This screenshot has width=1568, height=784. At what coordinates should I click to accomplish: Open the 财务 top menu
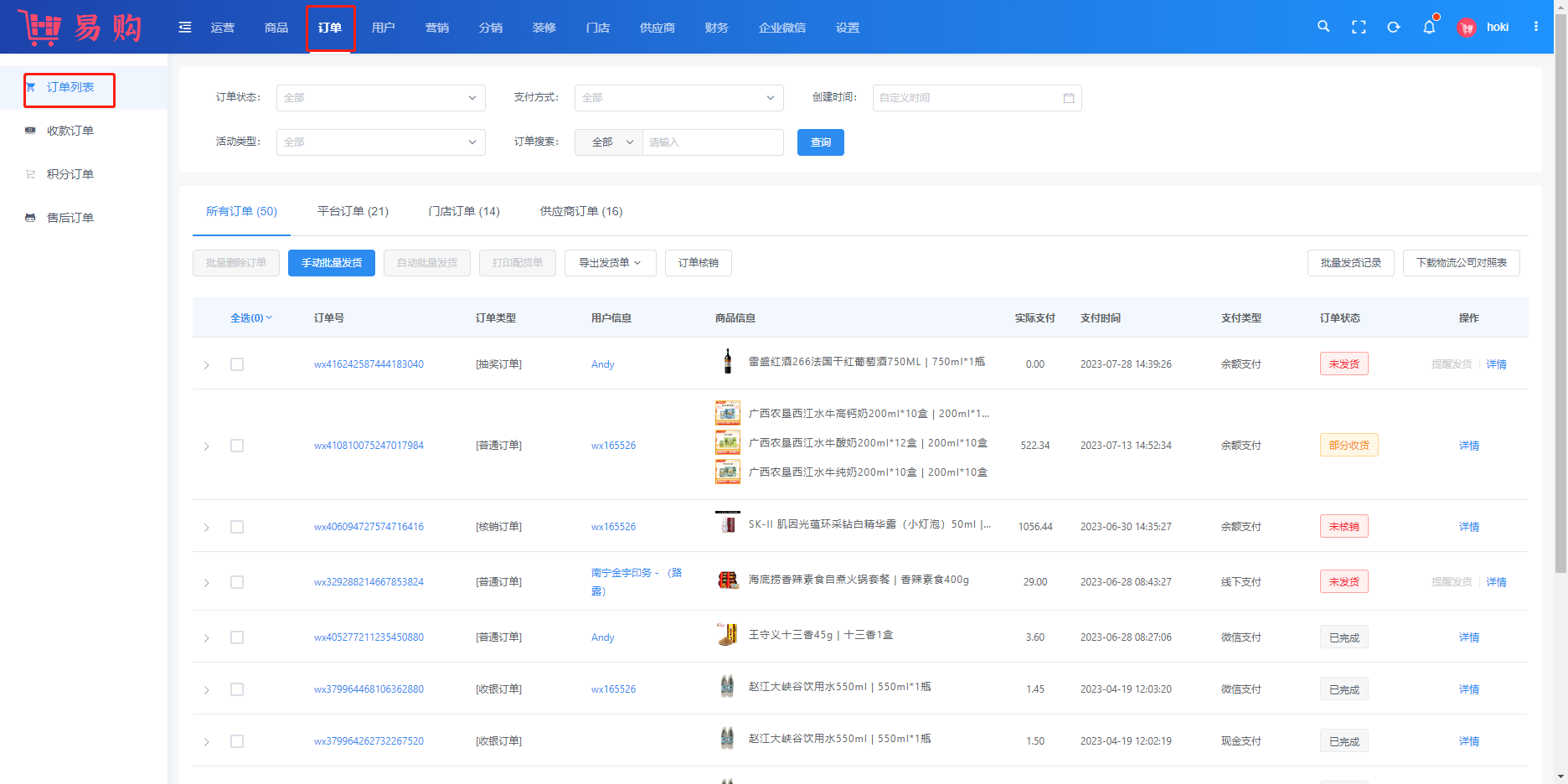click(x=716, y=28)
